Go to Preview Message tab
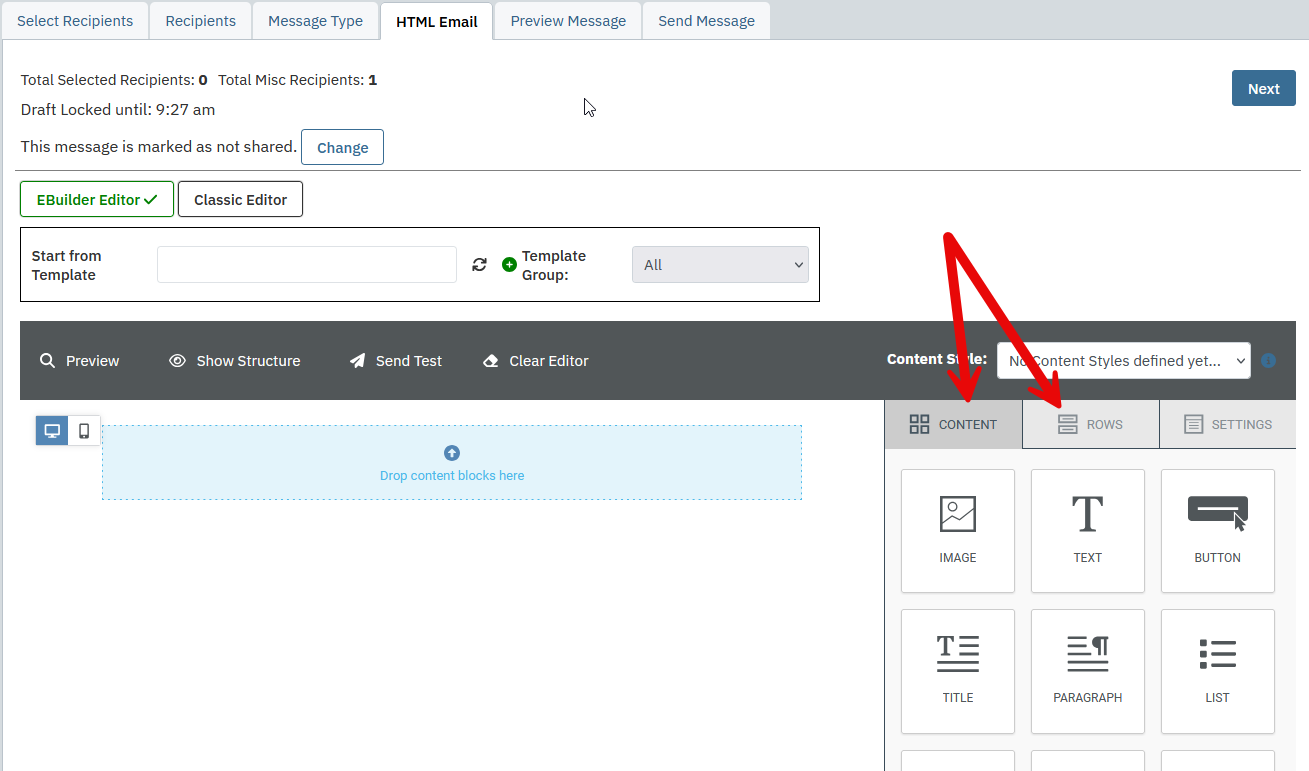The width and height of the screenshot is (1309, 771). coord(568,21)
